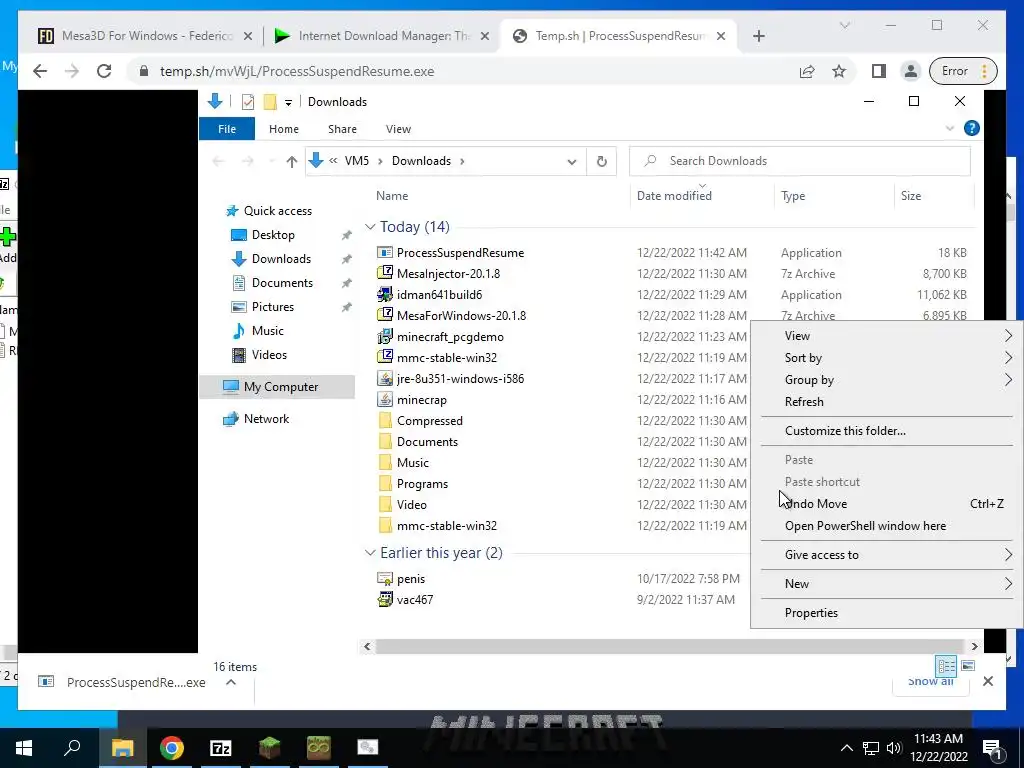
Task: Click the Explorer refresh address button
Action: [601, 161]
